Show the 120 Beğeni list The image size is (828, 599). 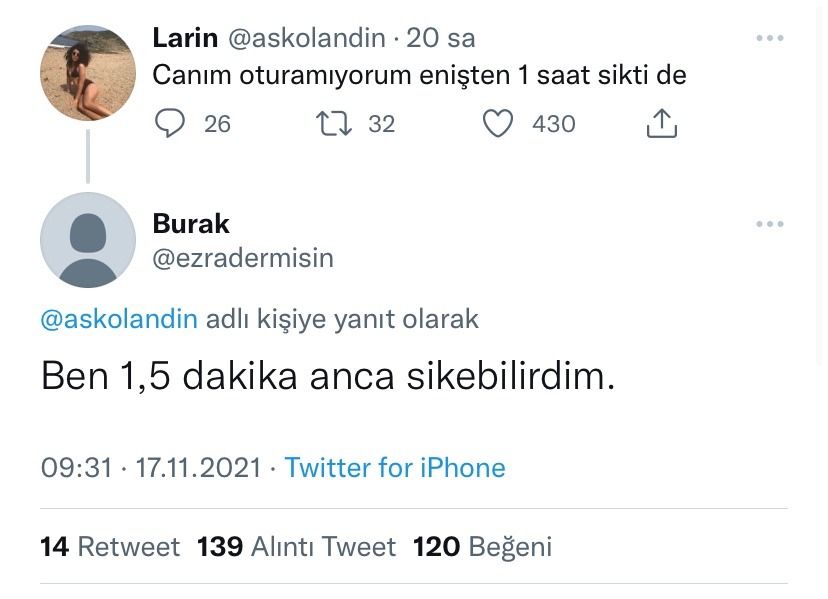pos(482,547)
